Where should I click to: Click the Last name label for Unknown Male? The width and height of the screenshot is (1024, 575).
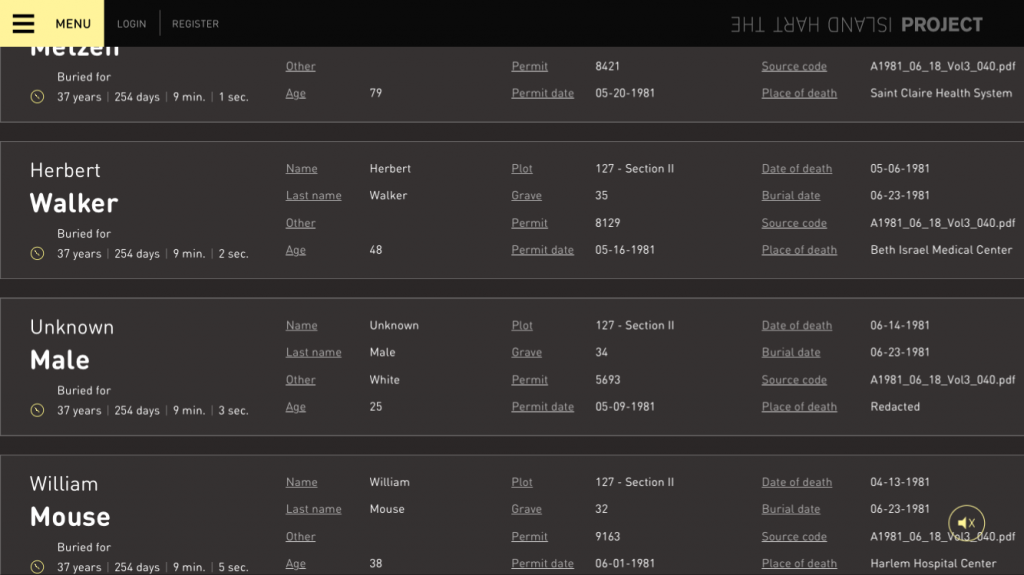click(x=313, y=353)
